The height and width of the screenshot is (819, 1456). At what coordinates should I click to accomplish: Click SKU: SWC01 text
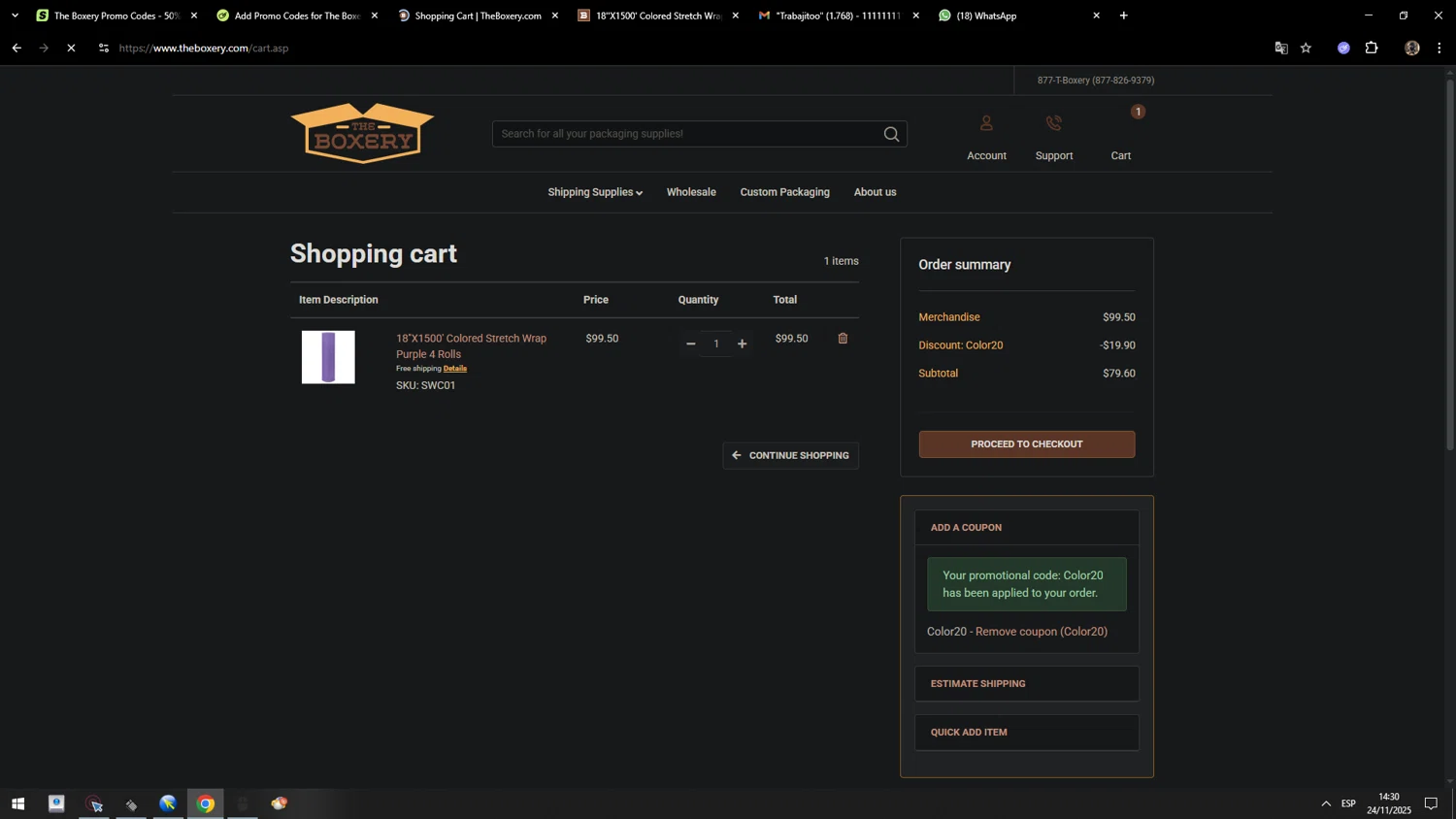coord(425,385)
